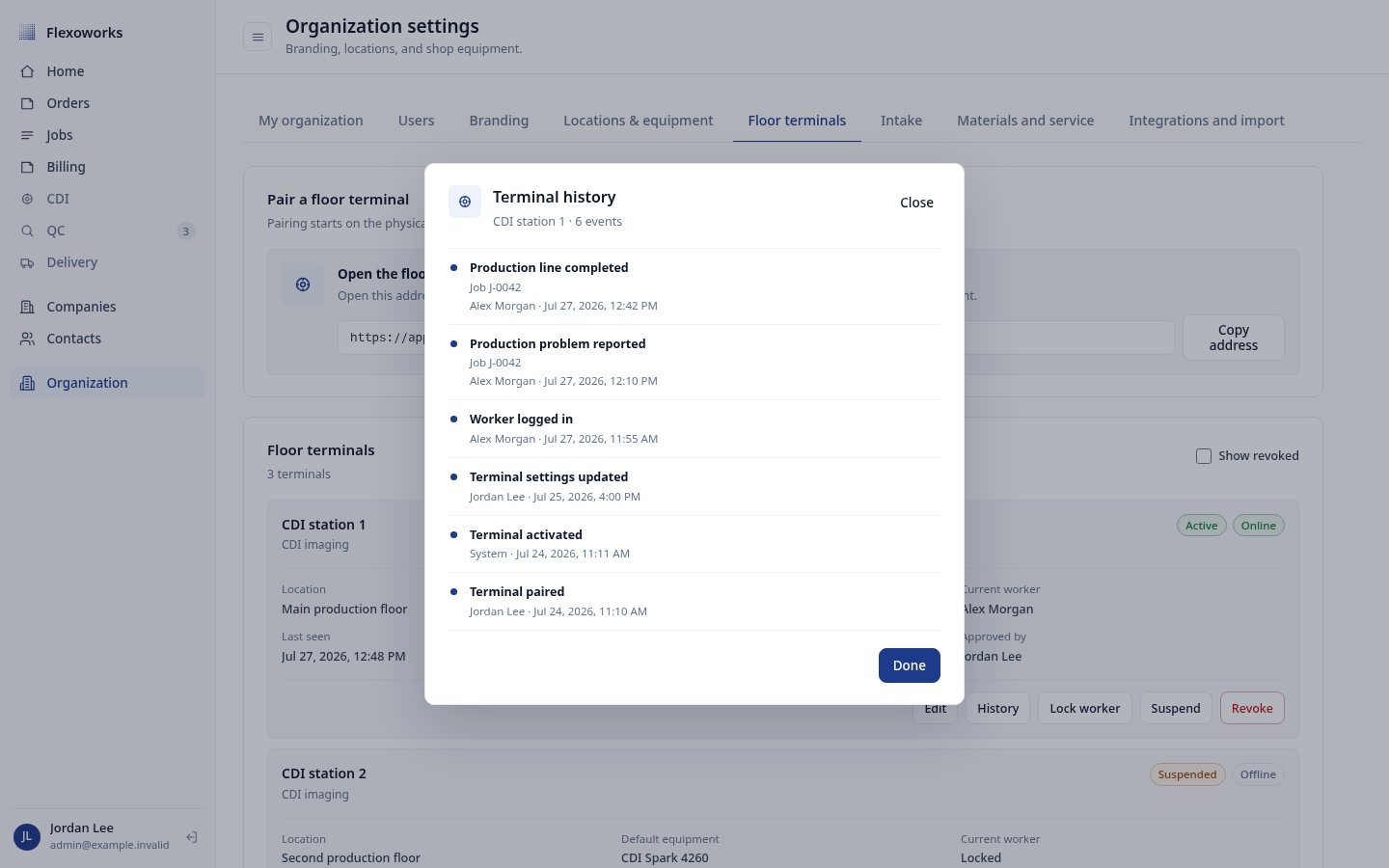Select the Terminal paired event

click(x=694, y=602)
